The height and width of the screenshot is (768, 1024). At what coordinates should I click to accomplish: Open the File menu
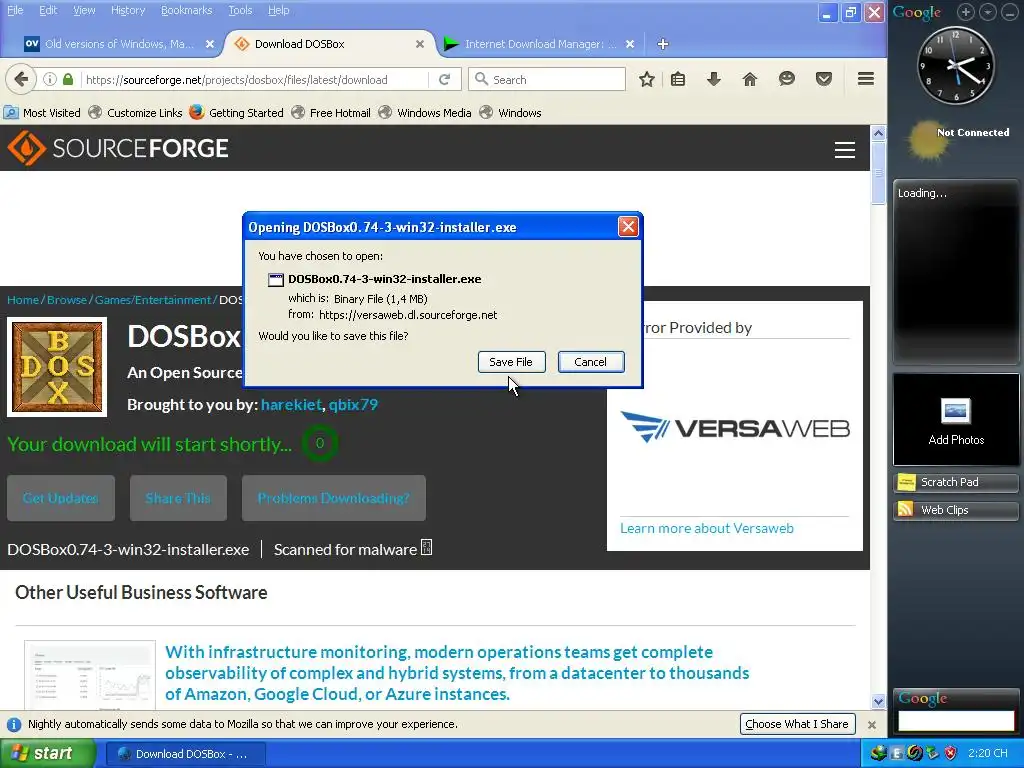pyautogui.click(x=15, y=10)
